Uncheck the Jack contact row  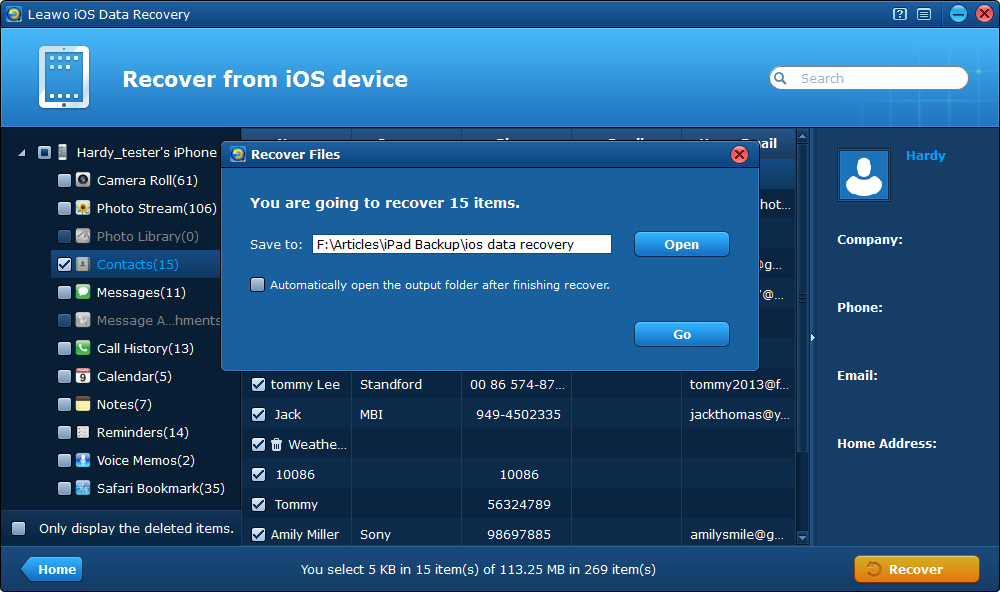tap(258, 415)
